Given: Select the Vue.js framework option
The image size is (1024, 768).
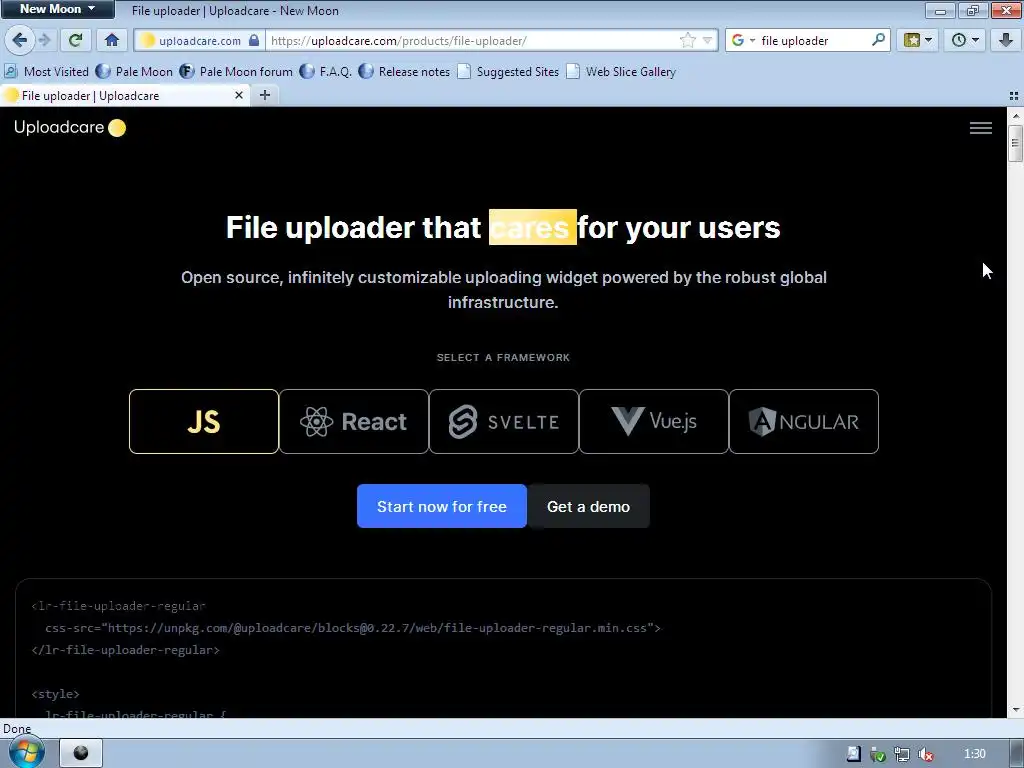Looking at the screenshot, I should click(x=654, y=421).
